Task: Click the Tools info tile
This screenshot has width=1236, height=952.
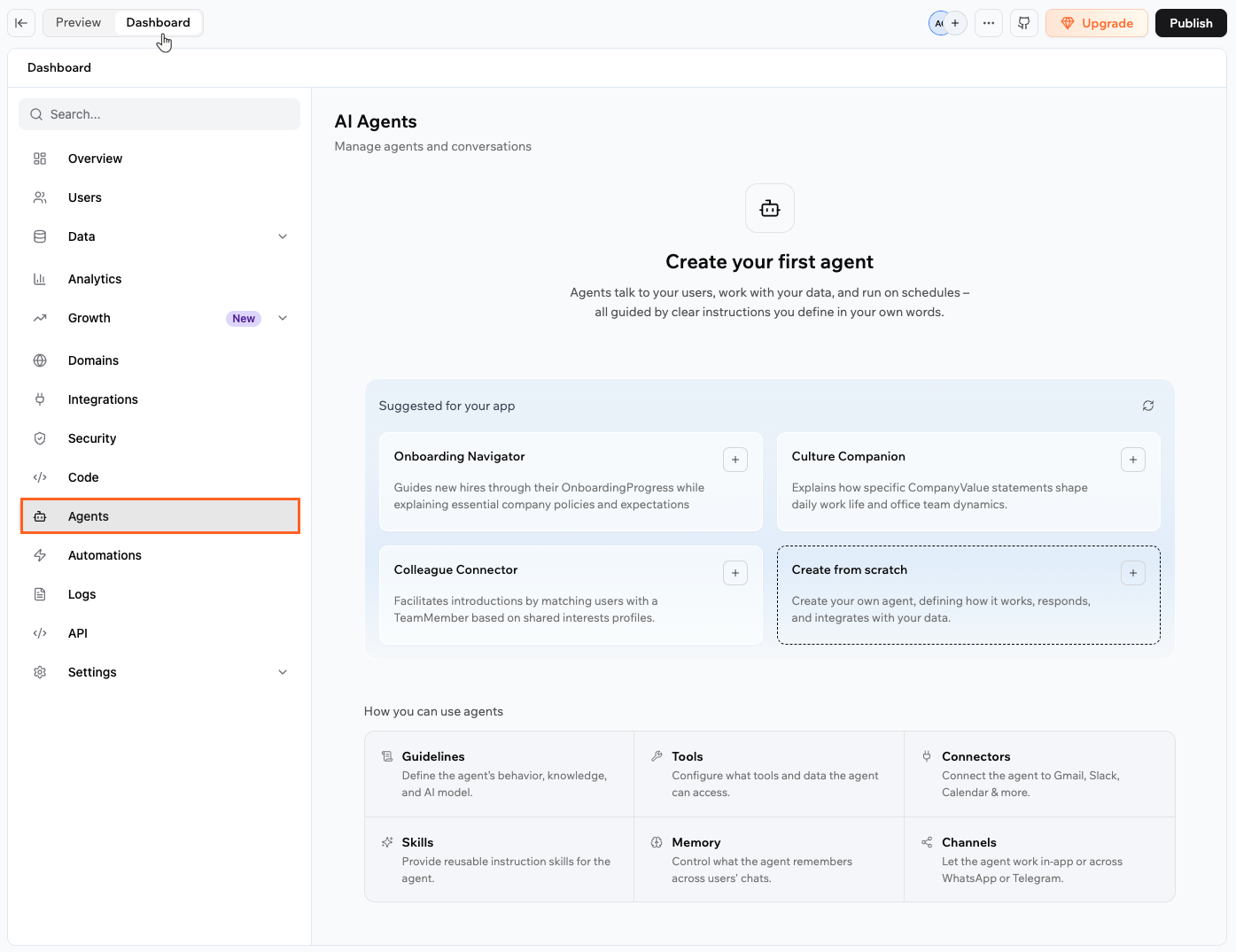Action: [x=769, y=774]
